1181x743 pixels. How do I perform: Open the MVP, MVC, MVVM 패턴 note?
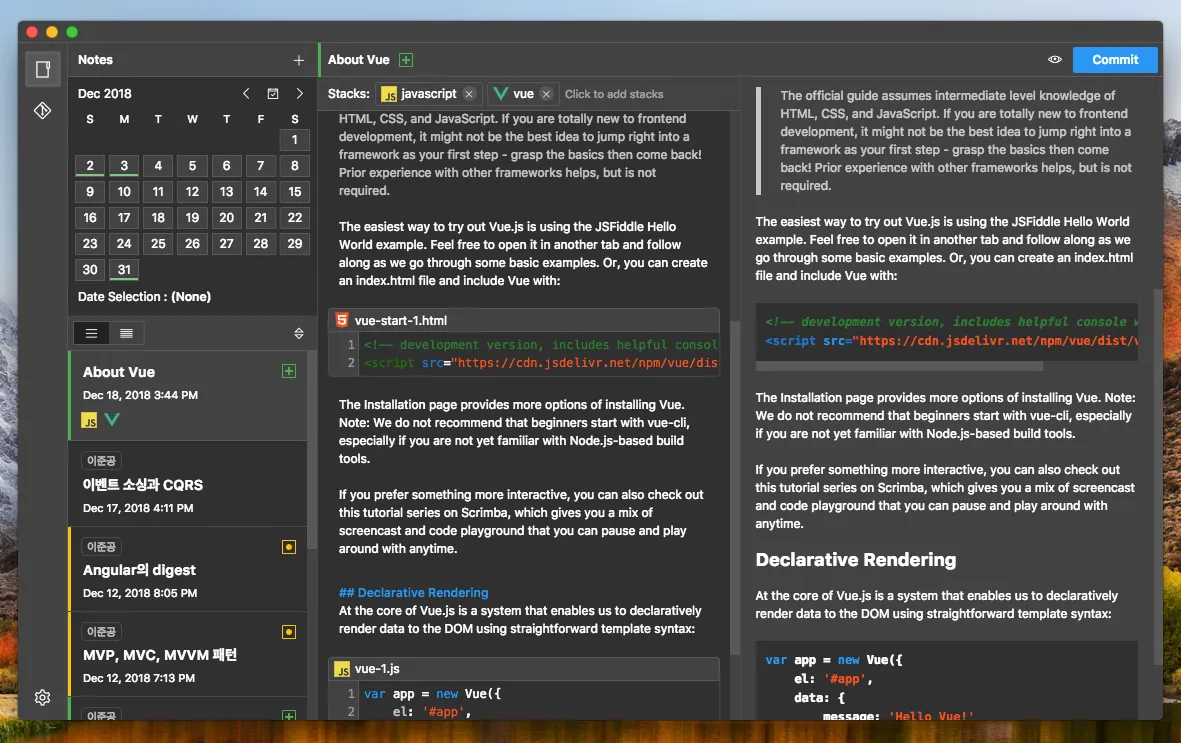[x=188, y=654]
